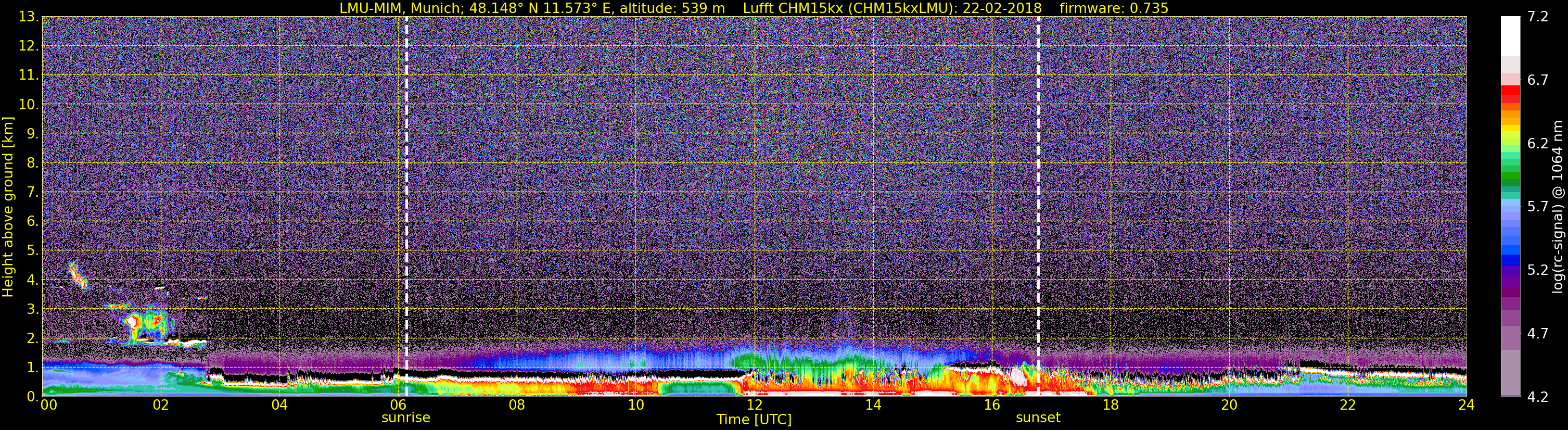Click the y-axis tick label '11.'
Screen dimensions: 1568x430
click(x=29, y=75)
